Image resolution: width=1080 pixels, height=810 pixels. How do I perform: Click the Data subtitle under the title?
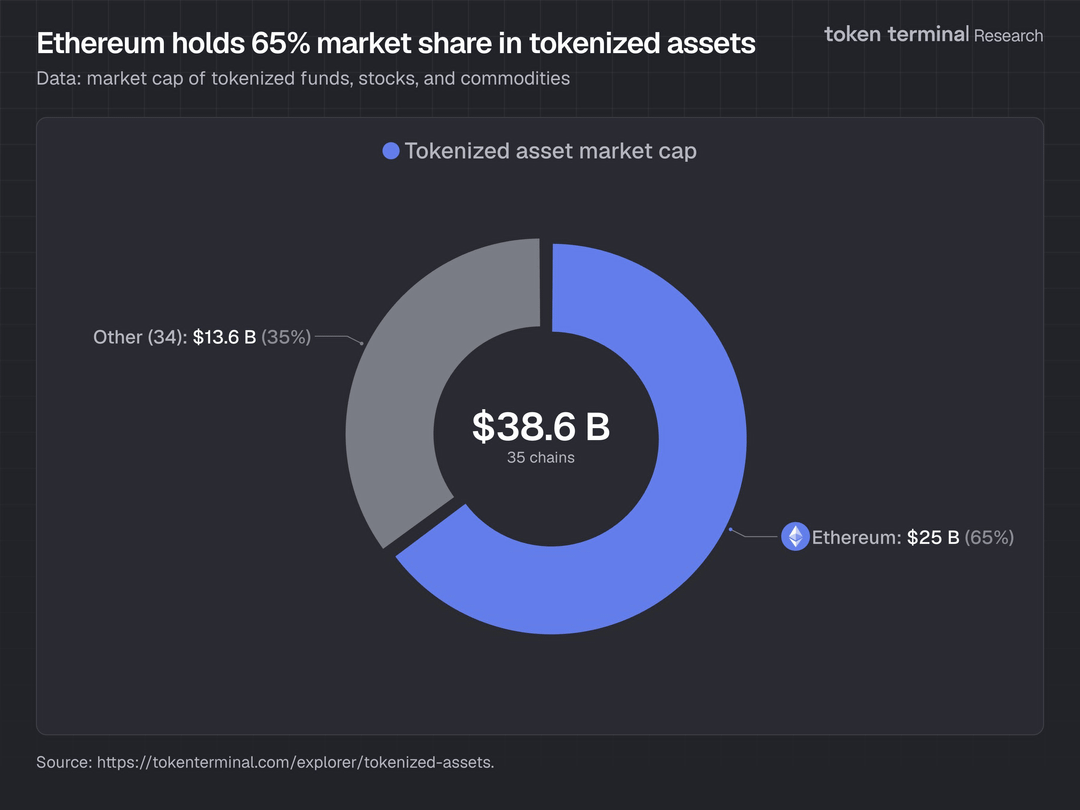tap(303, 78)
